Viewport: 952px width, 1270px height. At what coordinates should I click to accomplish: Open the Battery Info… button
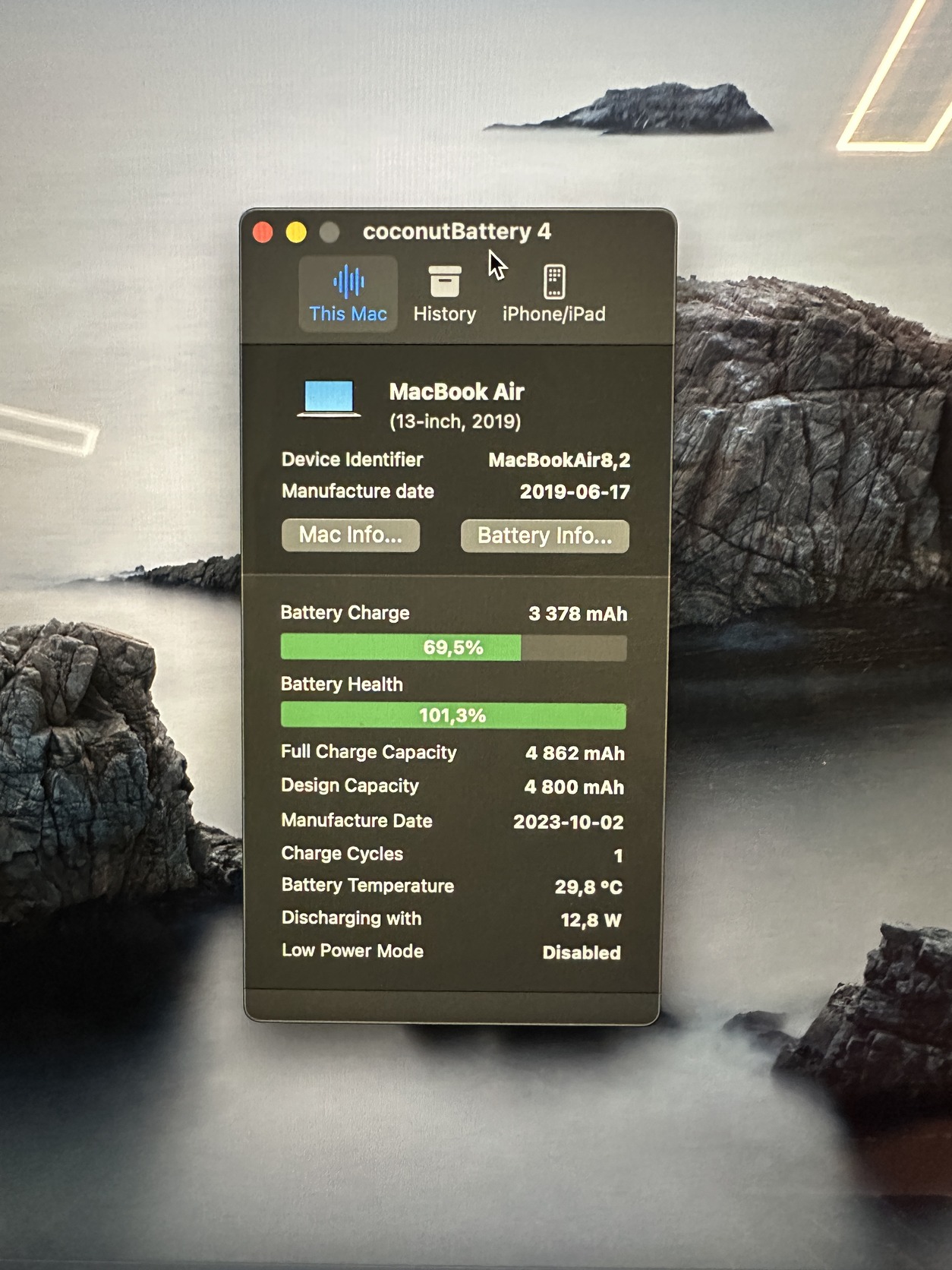point(545,535)
